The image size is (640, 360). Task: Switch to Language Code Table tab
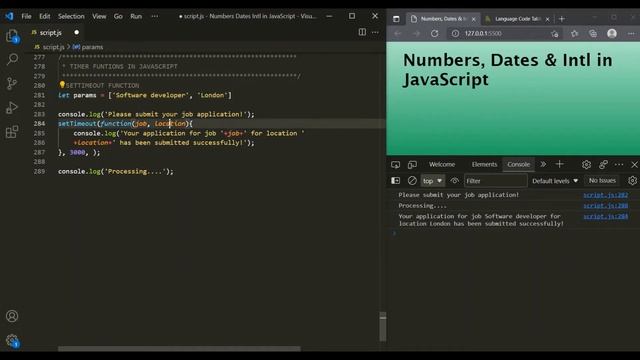point(517,19)
